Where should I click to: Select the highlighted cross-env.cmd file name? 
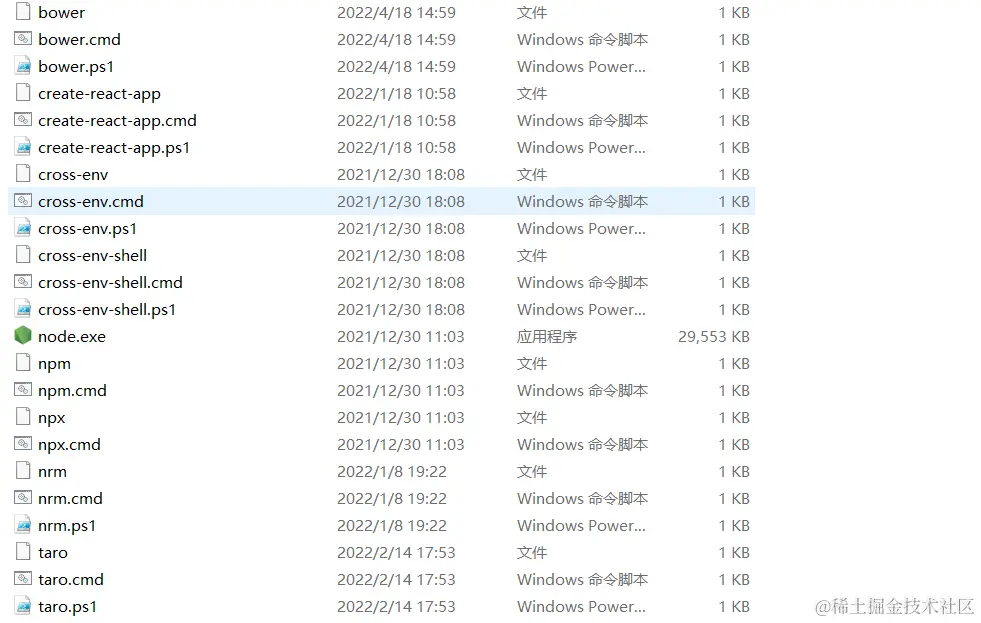[91, 201]
